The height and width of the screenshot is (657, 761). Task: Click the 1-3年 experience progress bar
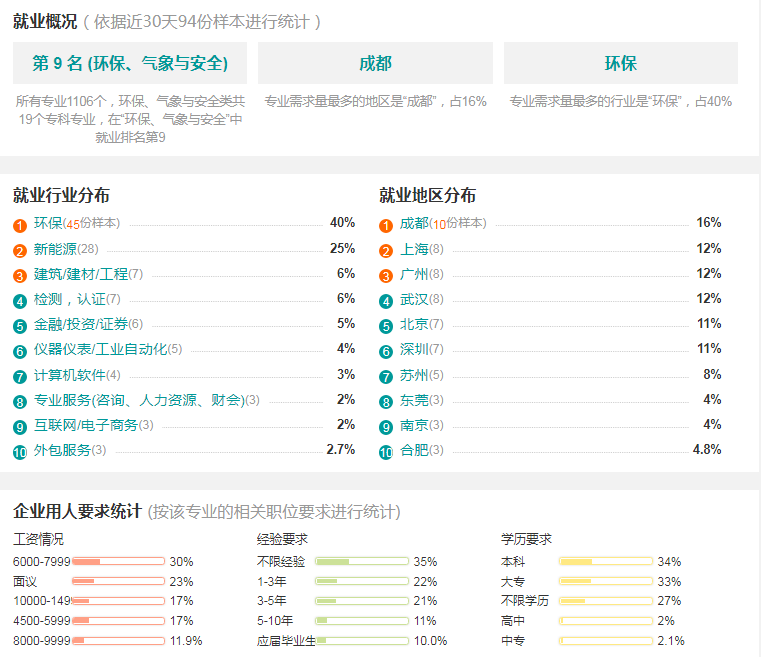(x=362, y=581)
